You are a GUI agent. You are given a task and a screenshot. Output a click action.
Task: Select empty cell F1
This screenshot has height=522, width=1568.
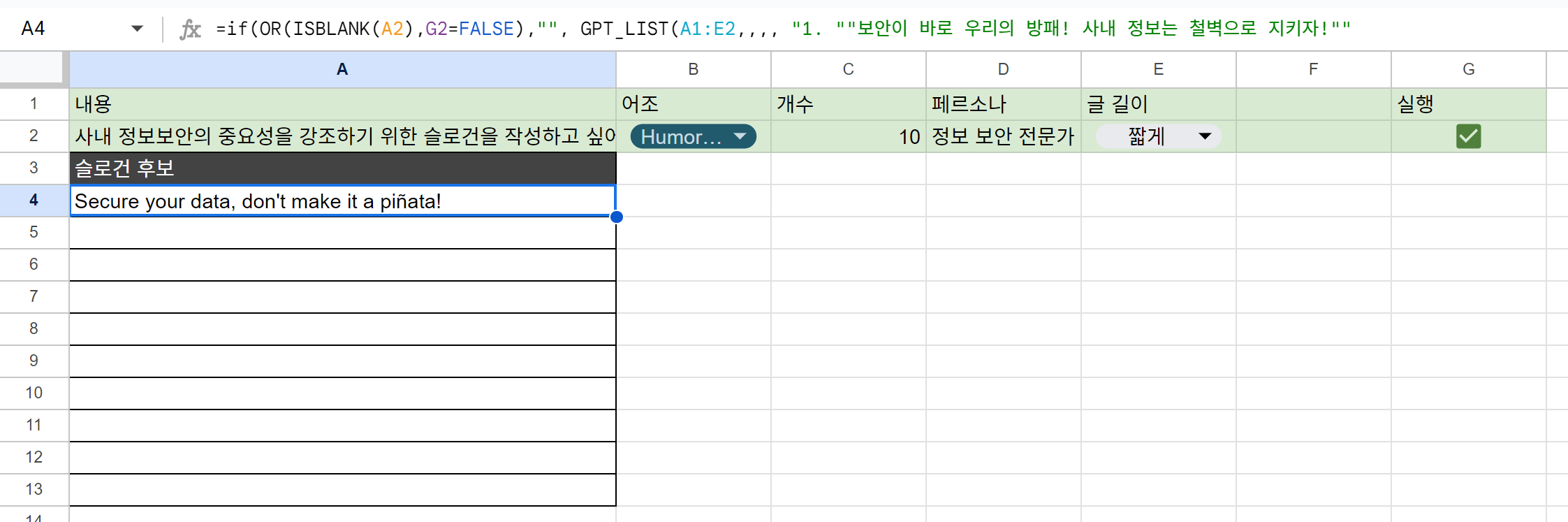point(1314,104)
